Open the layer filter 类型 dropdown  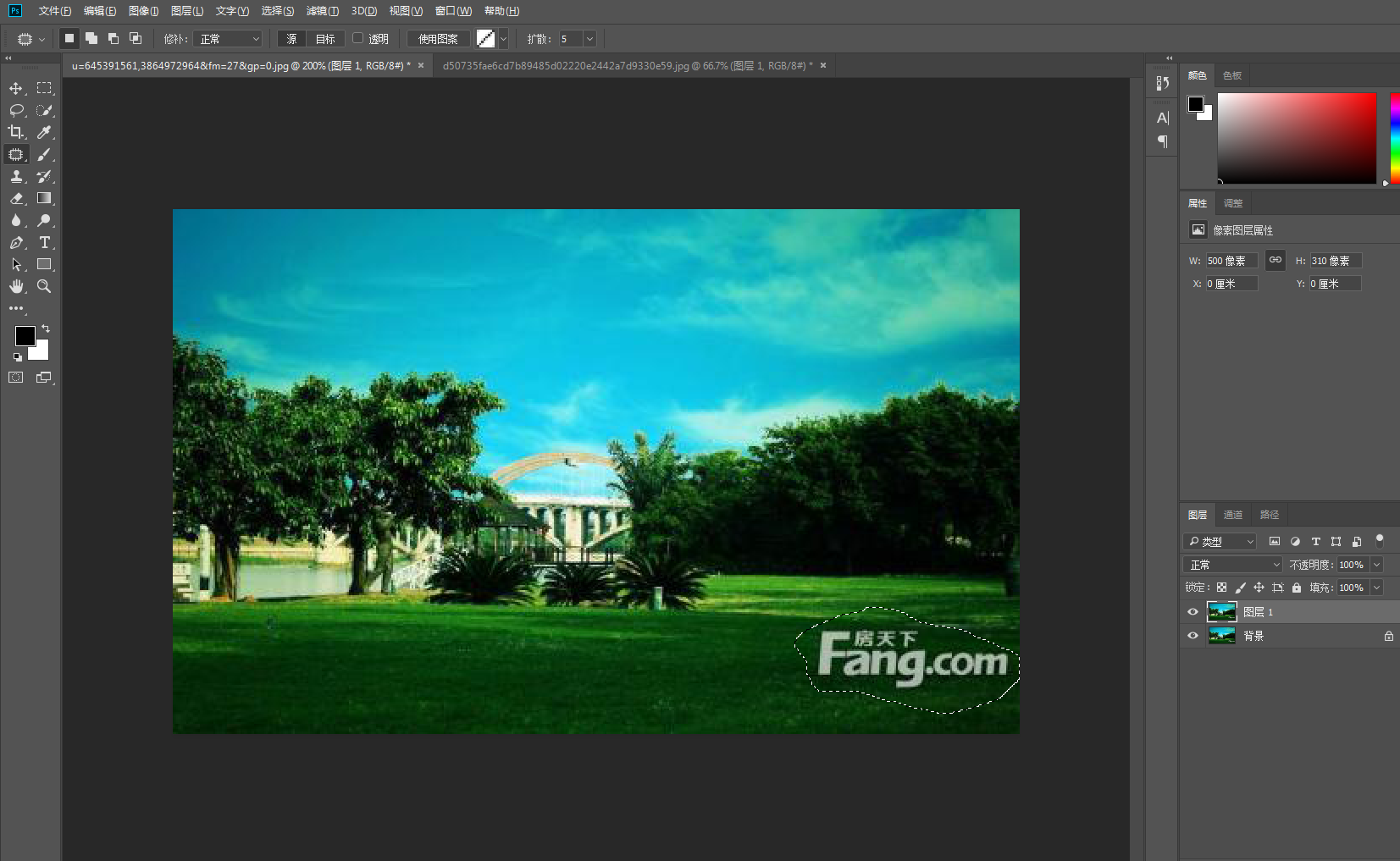(1220, 541)
